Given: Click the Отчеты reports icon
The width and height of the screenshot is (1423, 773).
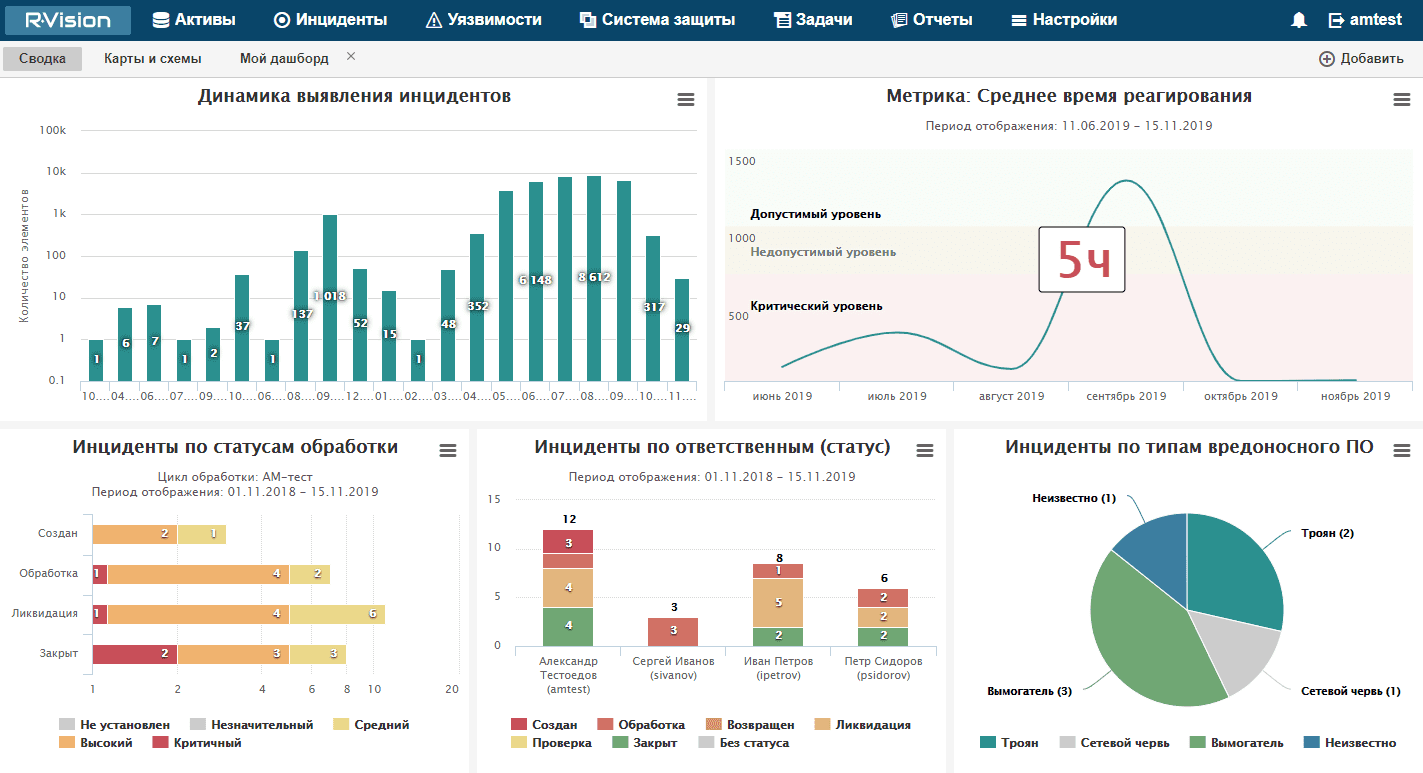Looking at the screenshot, I should pyautogui.click(x=898, y=20).
